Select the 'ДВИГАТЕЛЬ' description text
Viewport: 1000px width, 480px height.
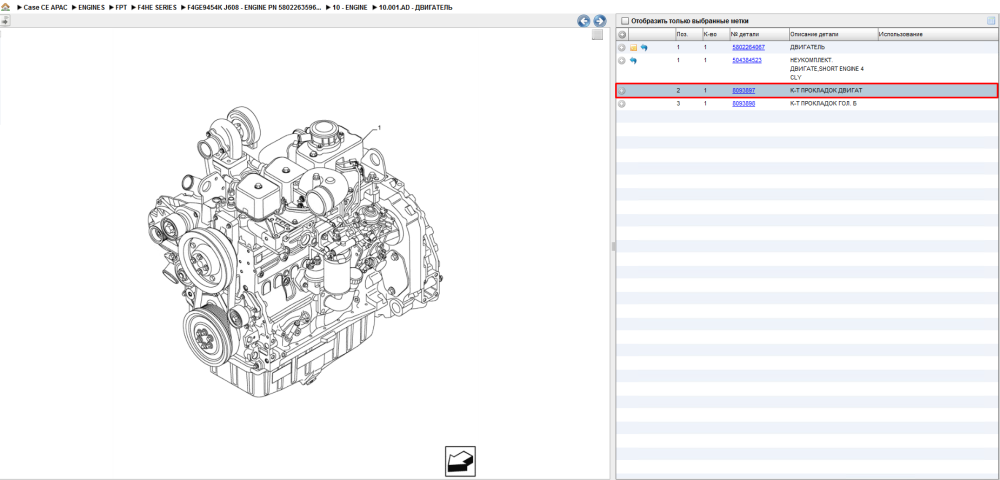[807, 47]
